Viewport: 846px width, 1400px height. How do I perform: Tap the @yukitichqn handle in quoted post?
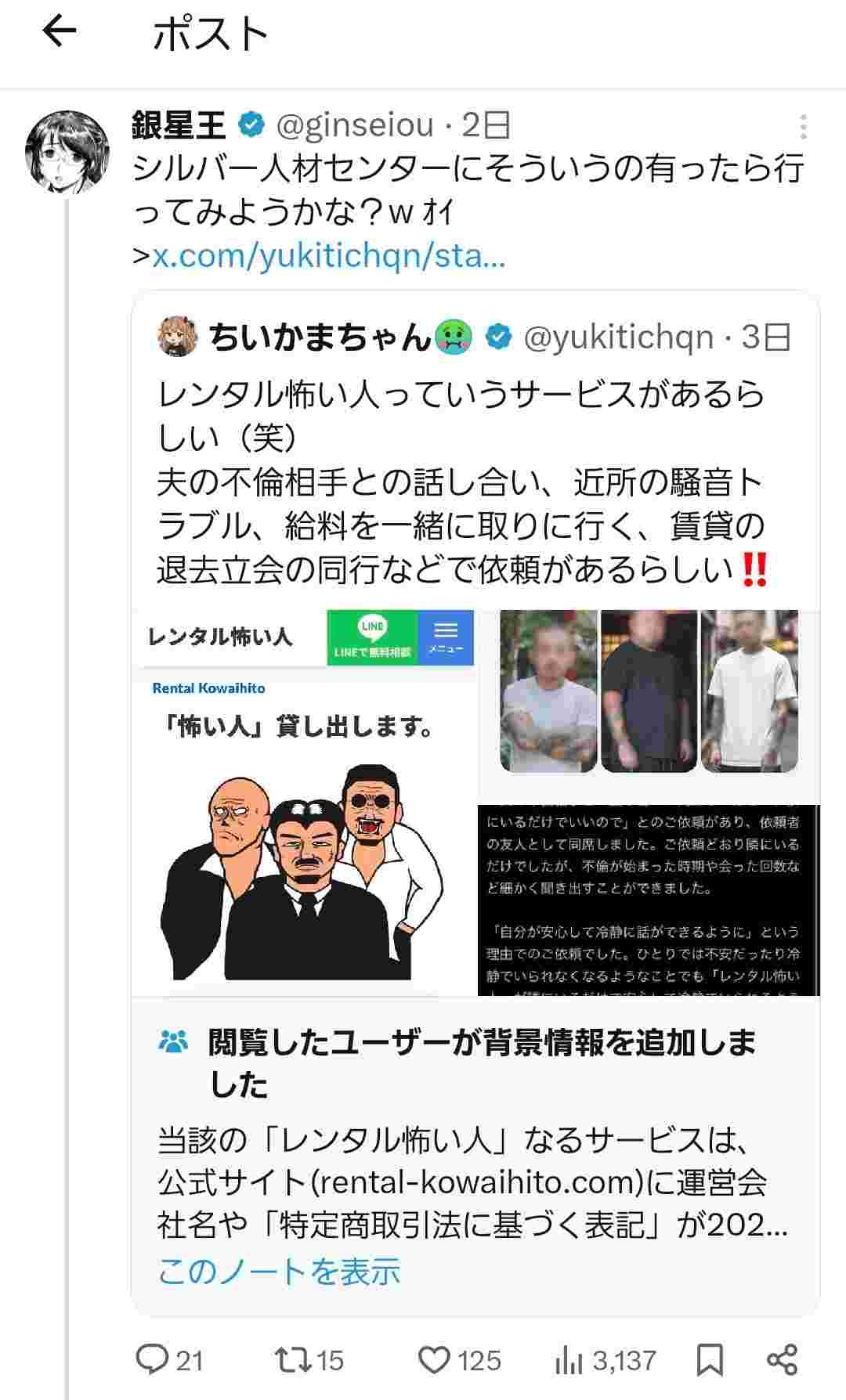pyautogui.click(x=618, y=337)
